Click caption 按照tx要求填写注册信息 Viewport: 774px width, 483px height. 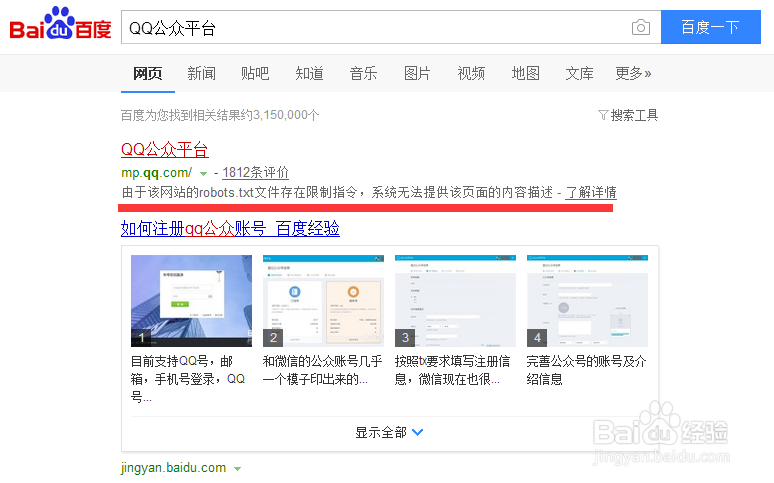coord(452,370)
